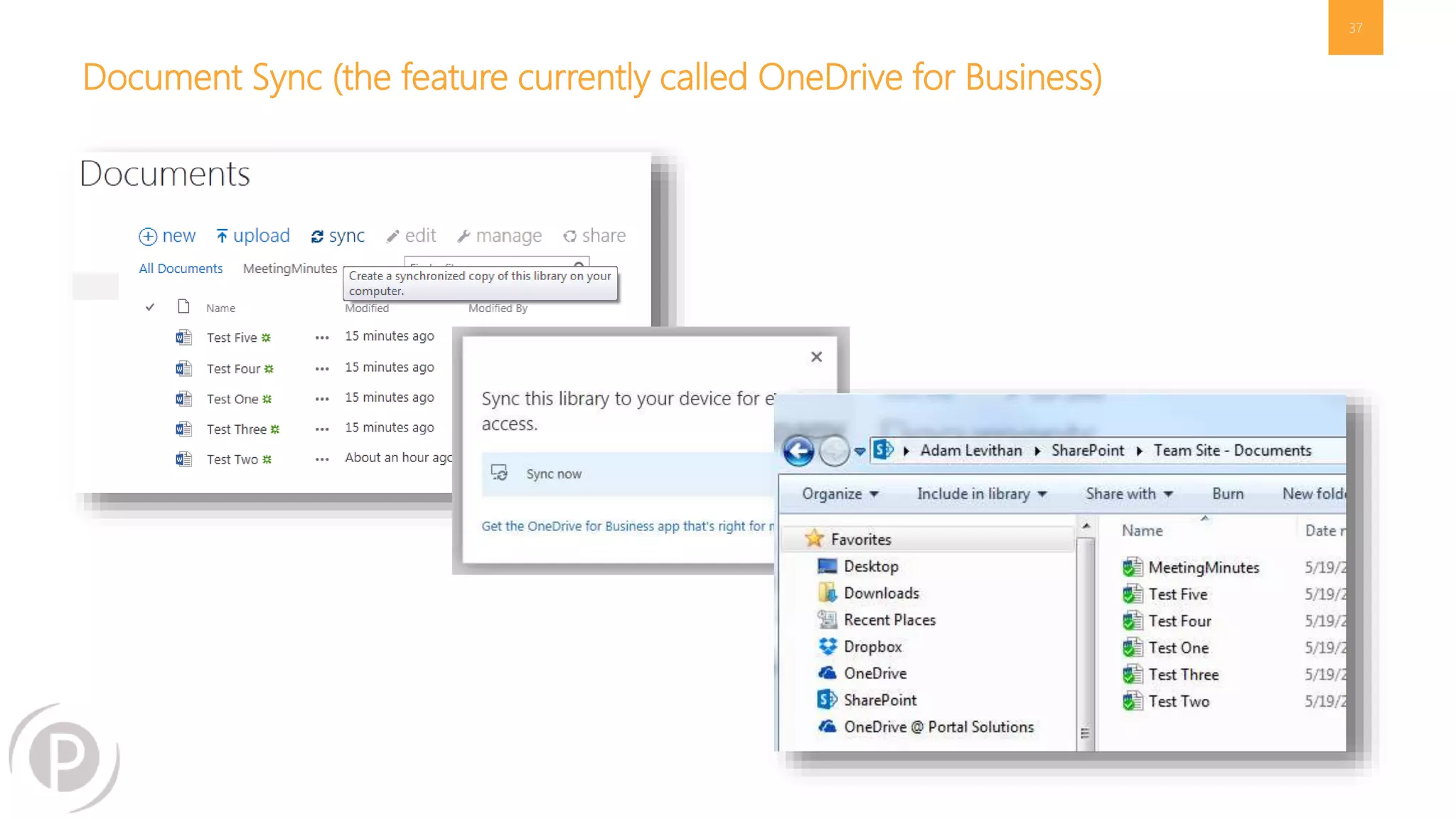The width and height of the screenshot is (1456, 819).
Task: Click New folder in Explorer toolbar
Action: coord(1314,493)
